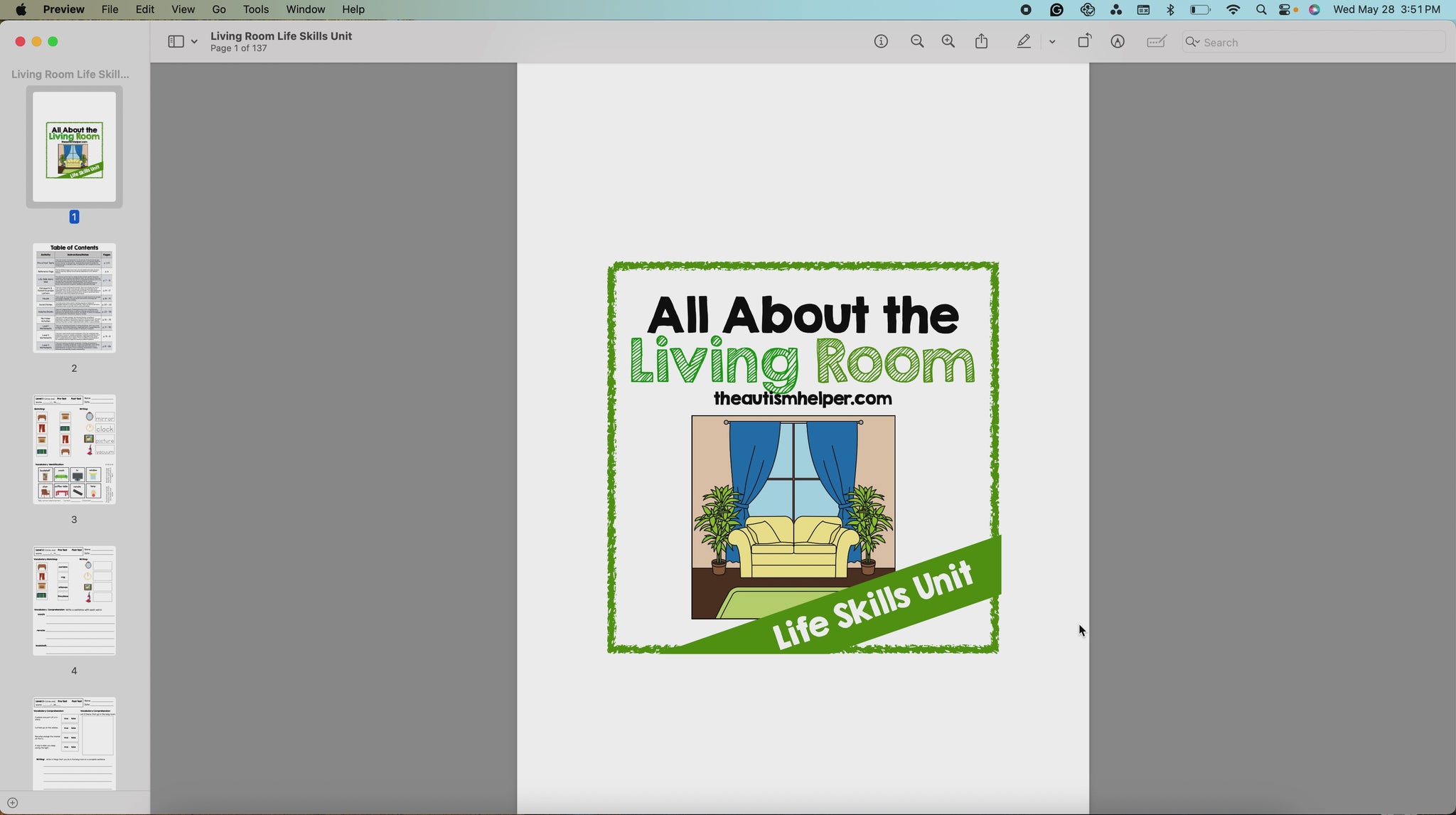Open the sidebar view options chevron
This screenshot has height=815, width=1456.
tap(194, 42)
